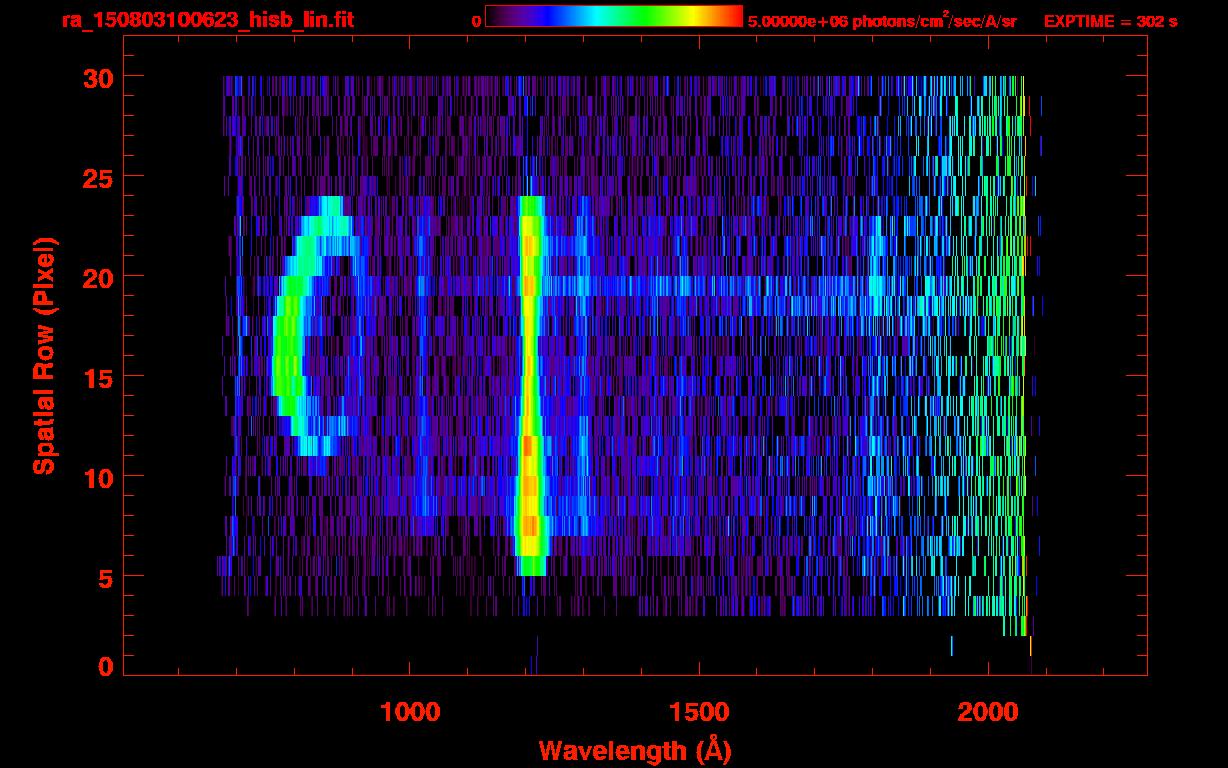Click the 1500 wavelength tick label
The image size is (1228, 768).
pos(698,711)
